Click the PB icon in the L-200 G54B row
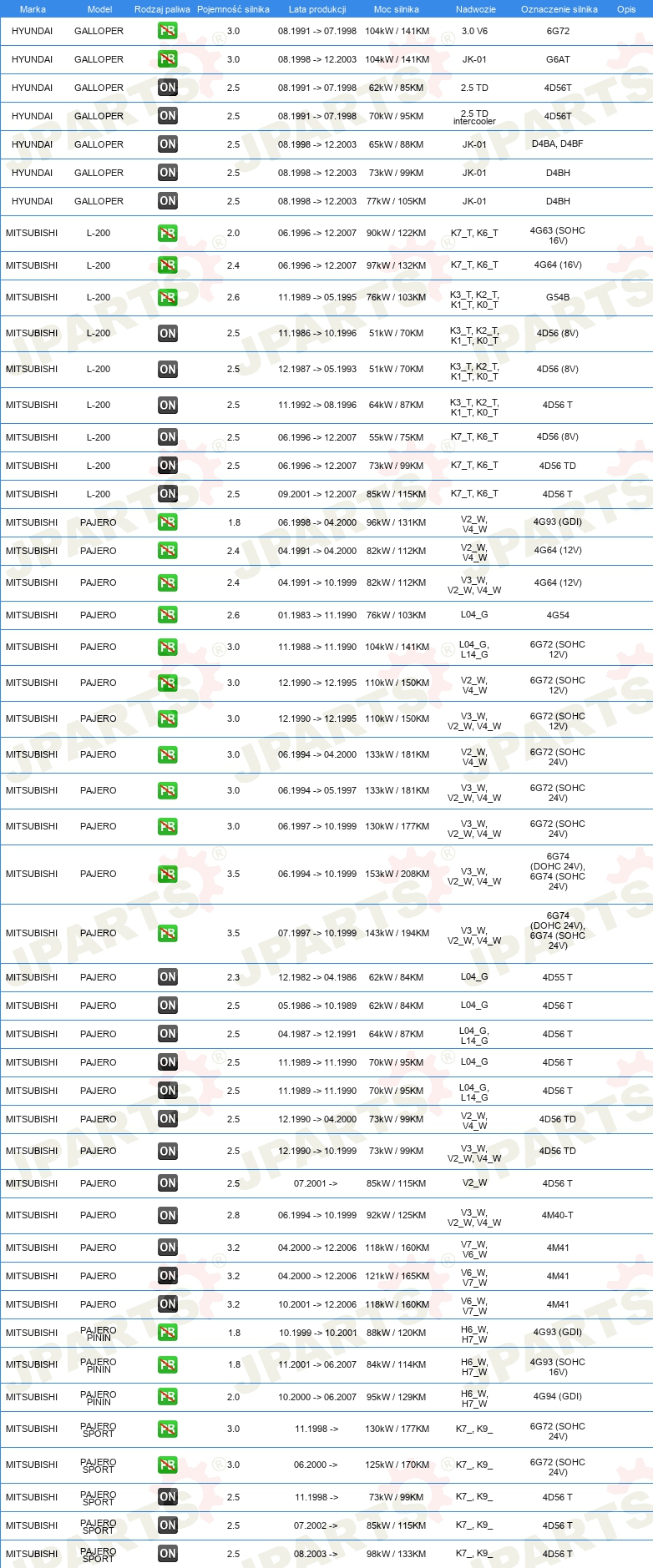The height and width of the screenshot is (1568, 653). 168,298
